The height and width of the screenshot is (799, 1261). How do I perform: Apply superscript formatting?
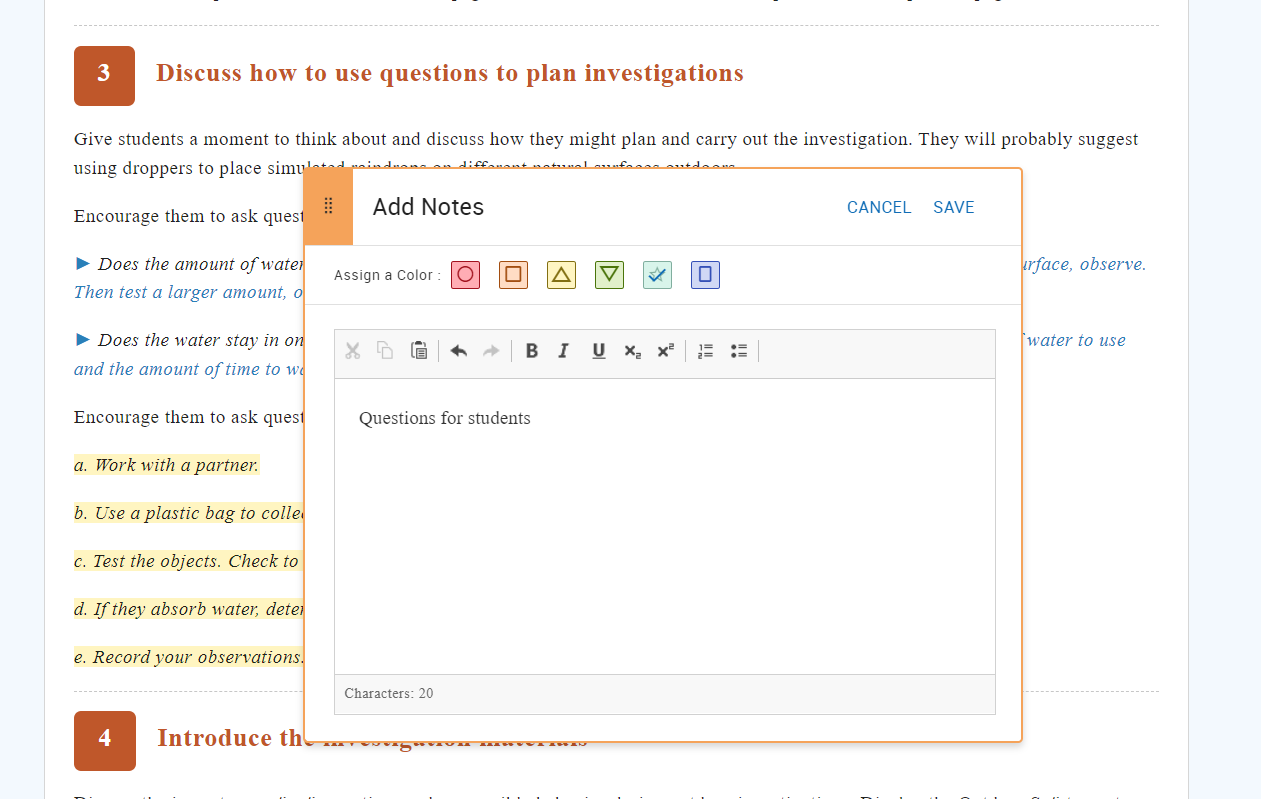pos(665,351)
